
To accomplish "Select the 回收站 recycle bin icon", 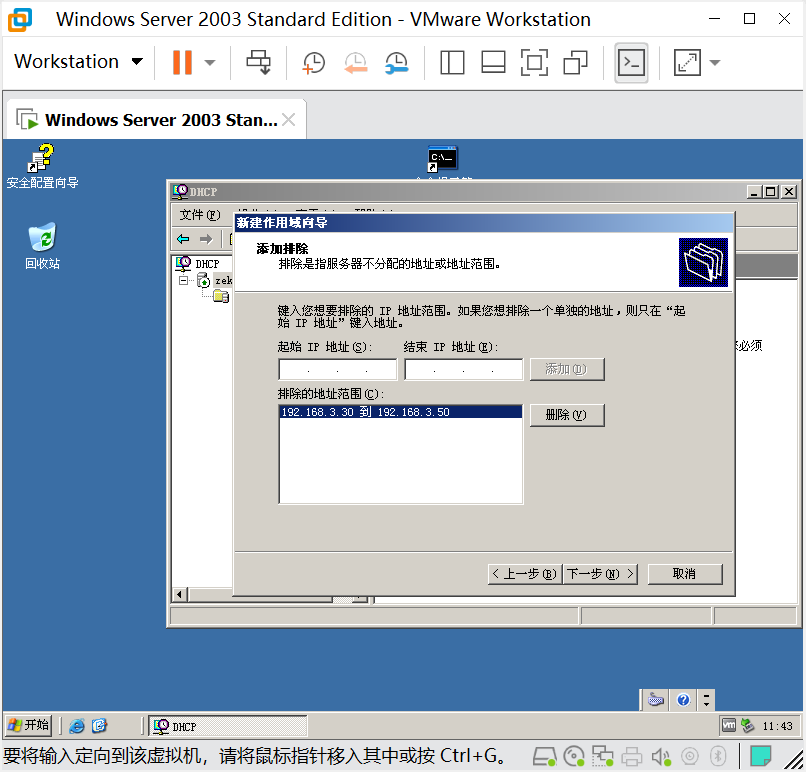I will [x=42, y=246].
